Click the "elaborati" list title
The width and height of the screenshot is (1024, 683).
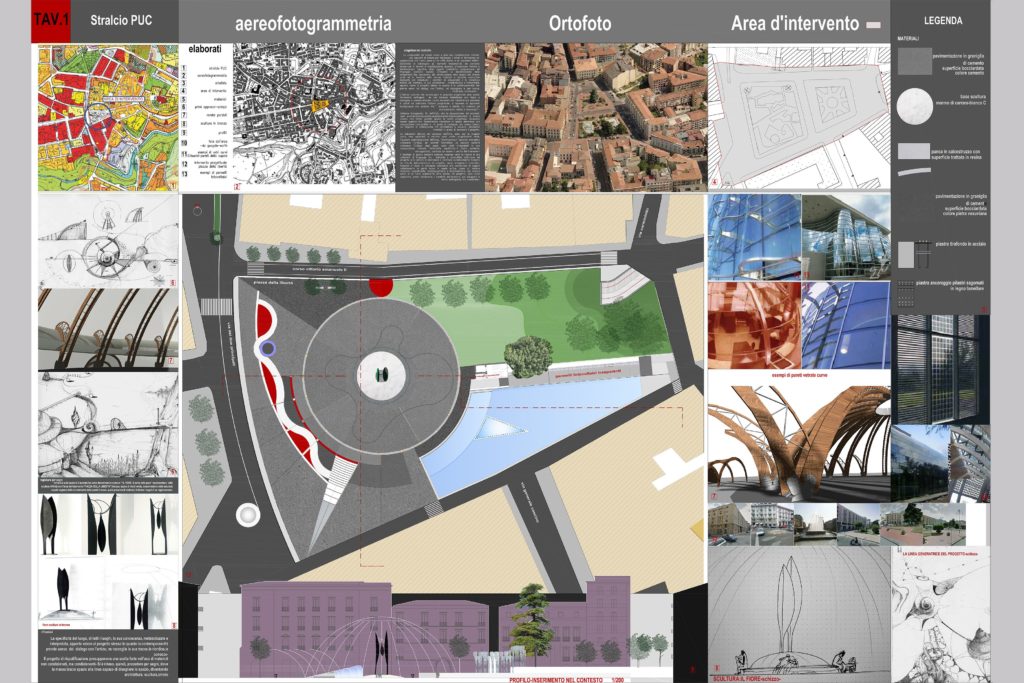pos(204,49)
